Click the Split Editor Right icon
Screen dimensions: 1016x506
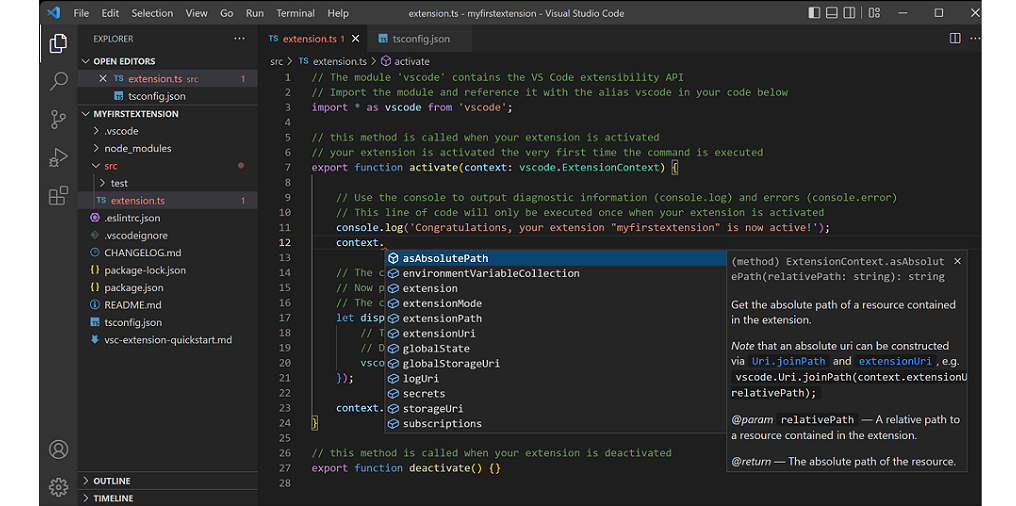[955, 38]
